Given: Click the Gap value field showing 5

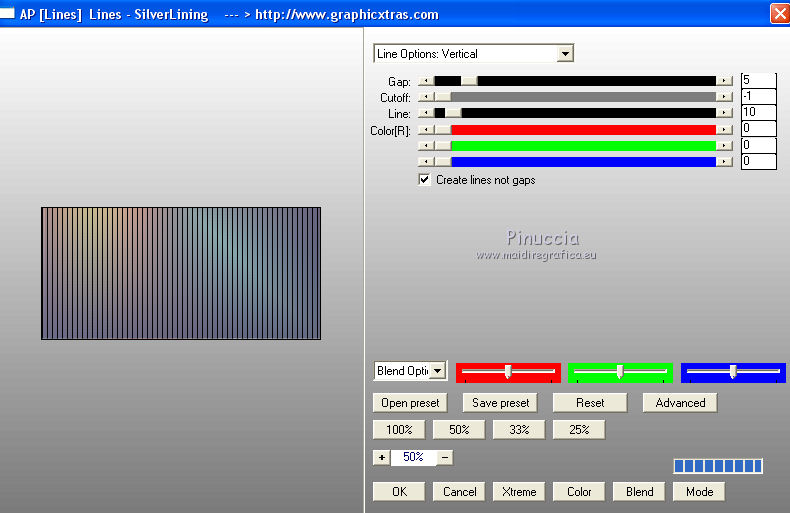Looking at the screenshot, I should coord(758,81).
